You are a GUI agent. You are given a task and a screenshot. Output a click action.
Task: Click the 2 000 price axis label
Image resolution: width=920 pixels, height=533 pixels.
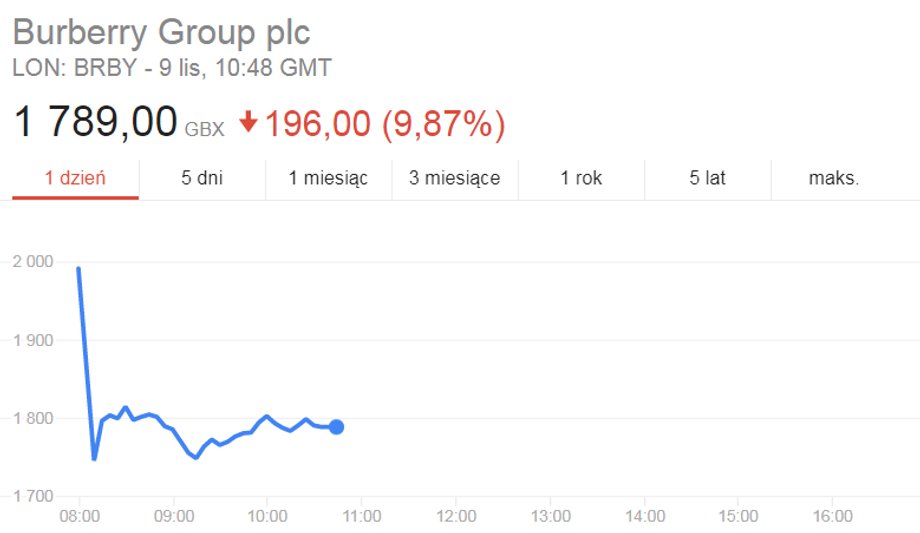point(33,261)
